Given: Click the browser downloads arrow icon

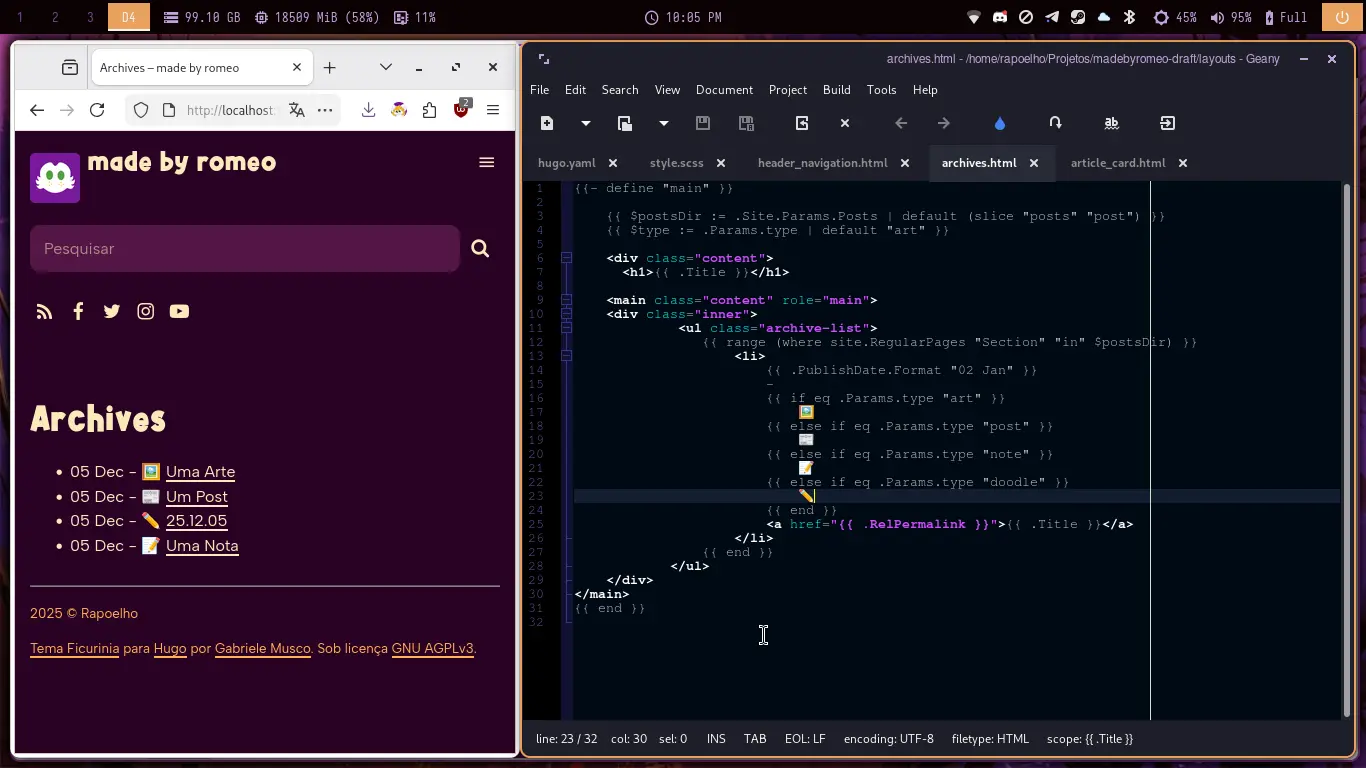Looking at the screenshot, I should (x=368, y=110).
